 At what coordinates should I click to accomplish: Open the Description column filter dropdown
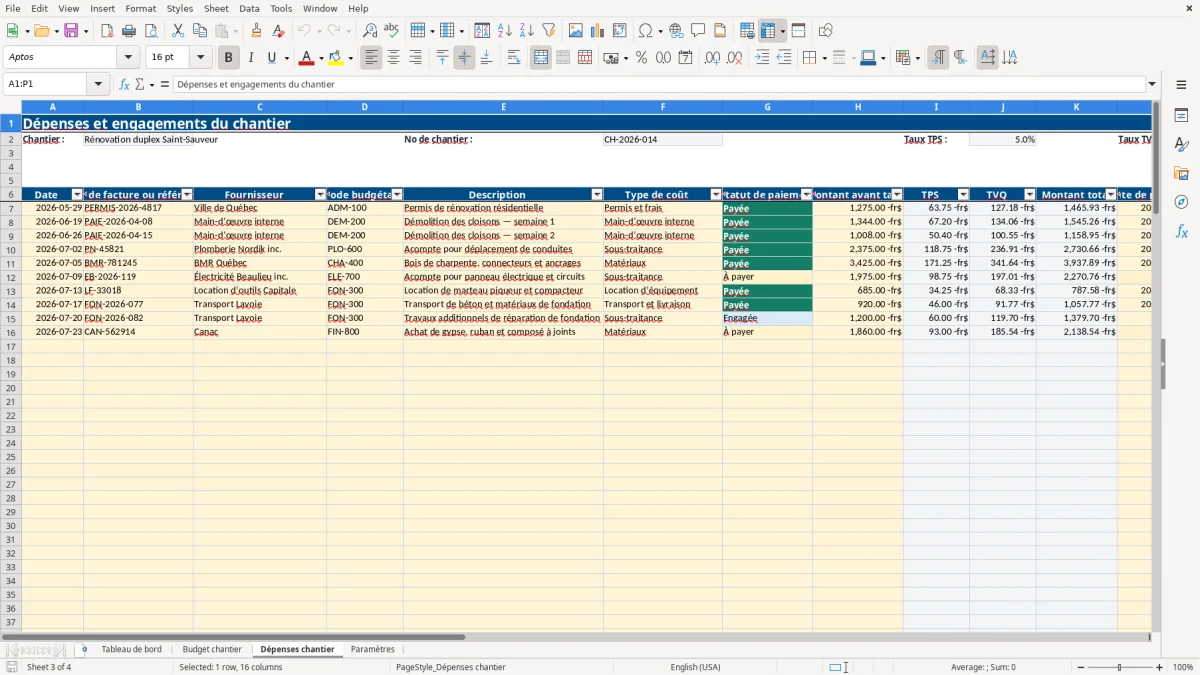point(597,195)
